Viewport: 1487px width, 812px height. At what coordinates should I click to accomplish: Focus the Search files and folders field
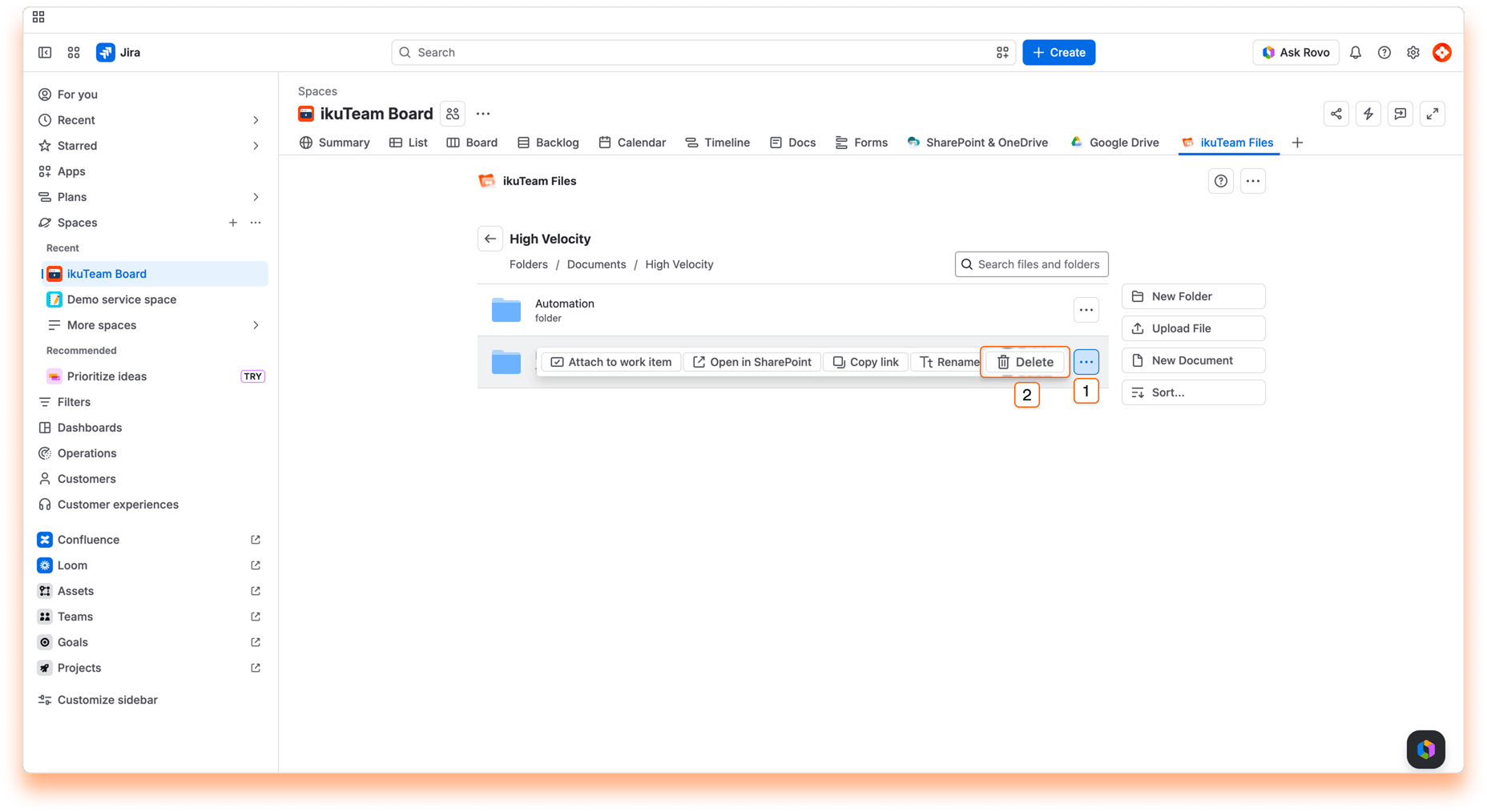[x=1032, y=264]
